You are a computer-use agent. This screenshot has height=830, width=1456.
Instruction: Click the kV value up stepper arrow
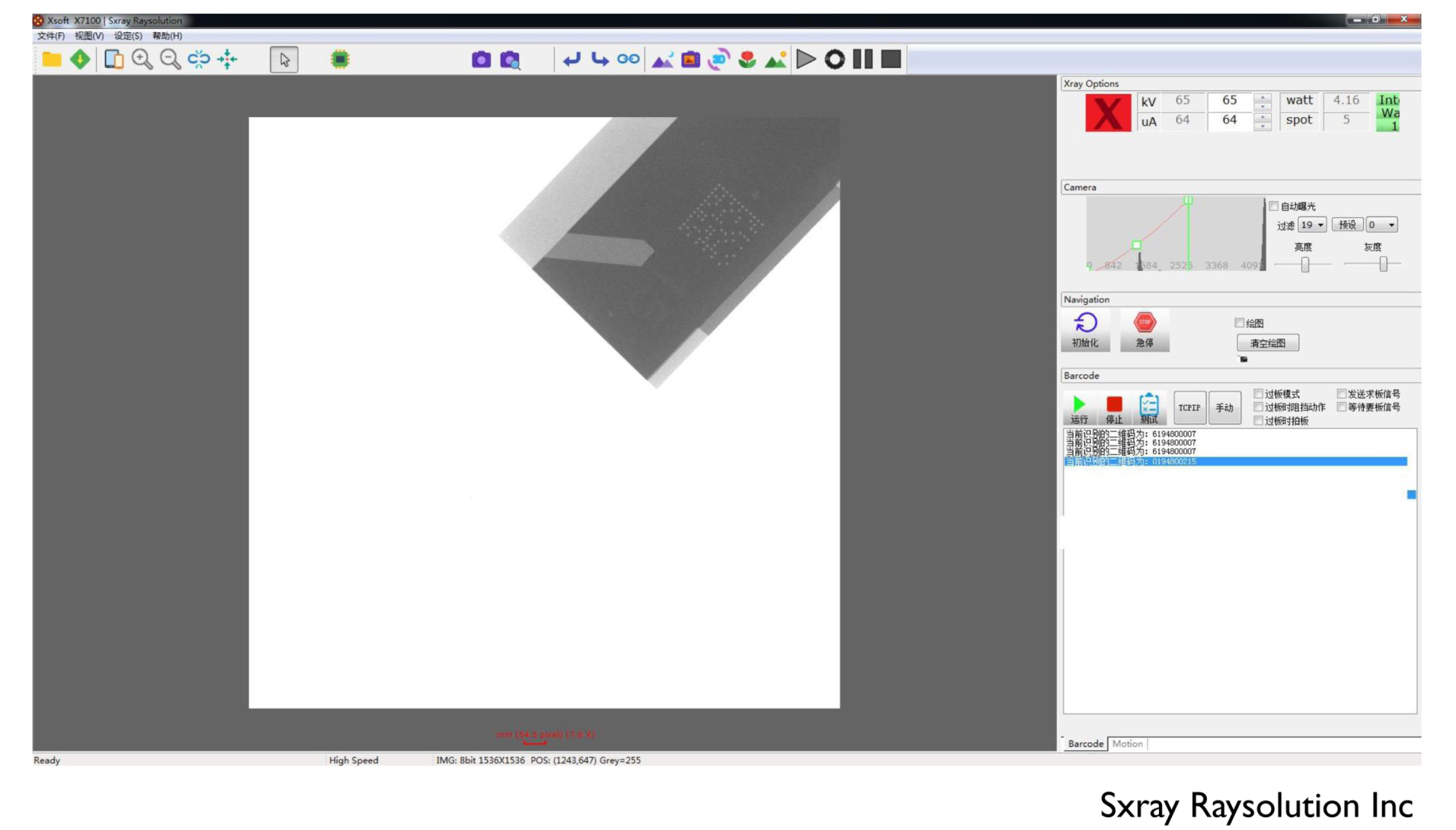pos(1262,97)
